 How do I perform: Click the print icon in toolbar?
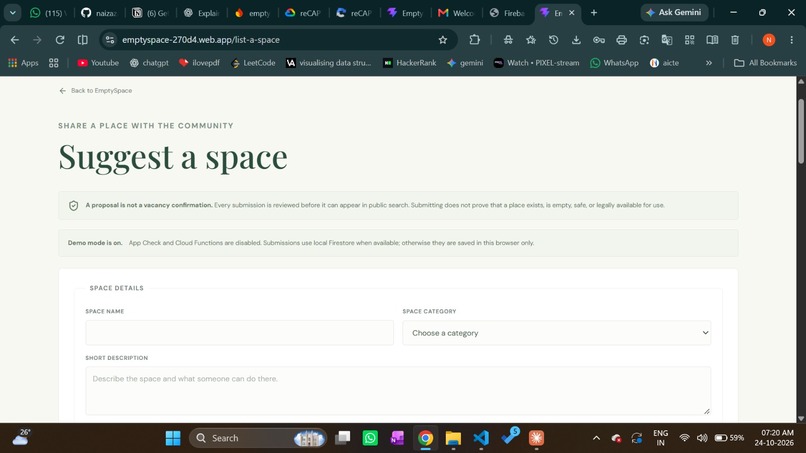pos(621,40)
